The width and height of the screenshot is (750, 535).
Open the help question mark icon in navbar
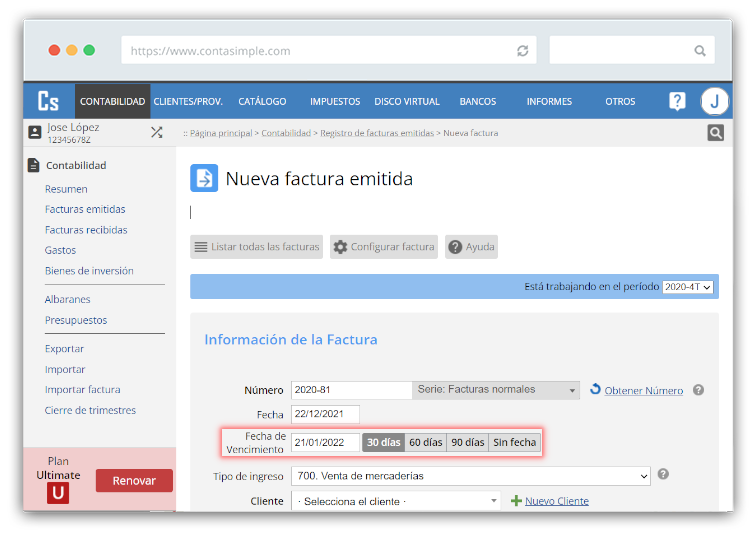pyautogui.click(x=677, y=101)
